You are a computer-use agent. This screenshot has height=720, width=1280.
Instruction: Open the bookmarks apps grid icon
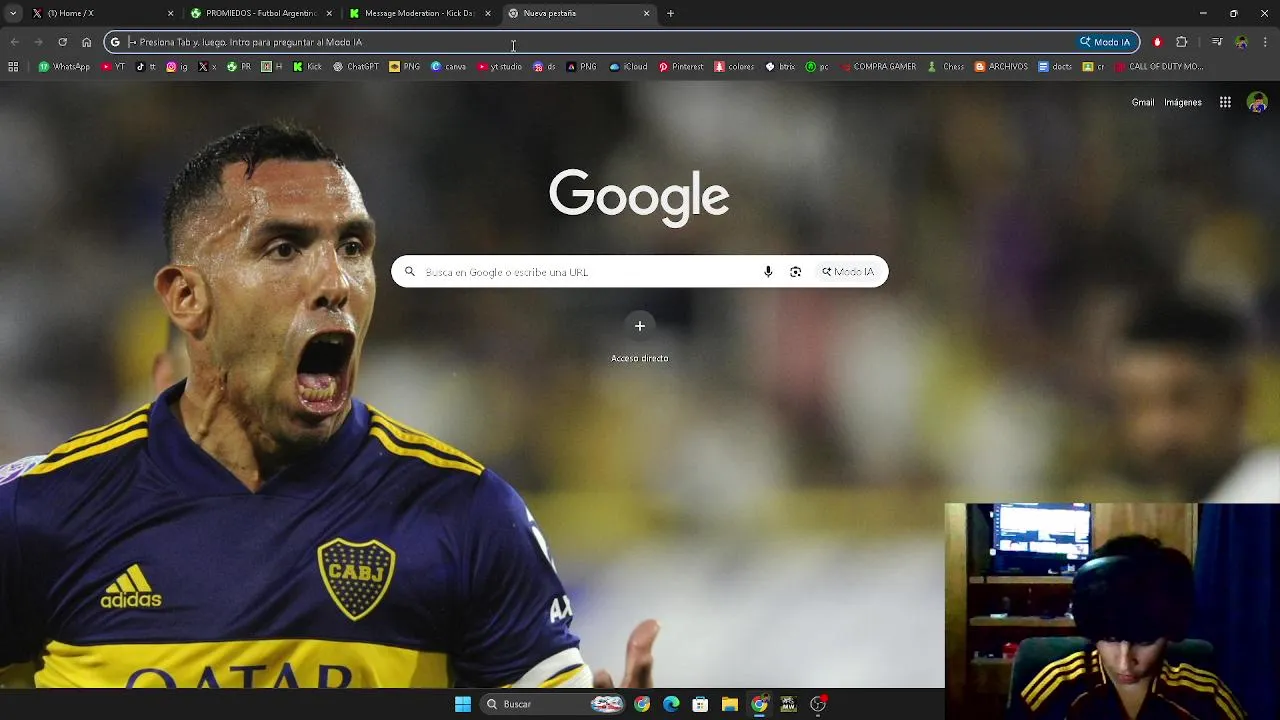pyautogui.click(x=13, y=67)
